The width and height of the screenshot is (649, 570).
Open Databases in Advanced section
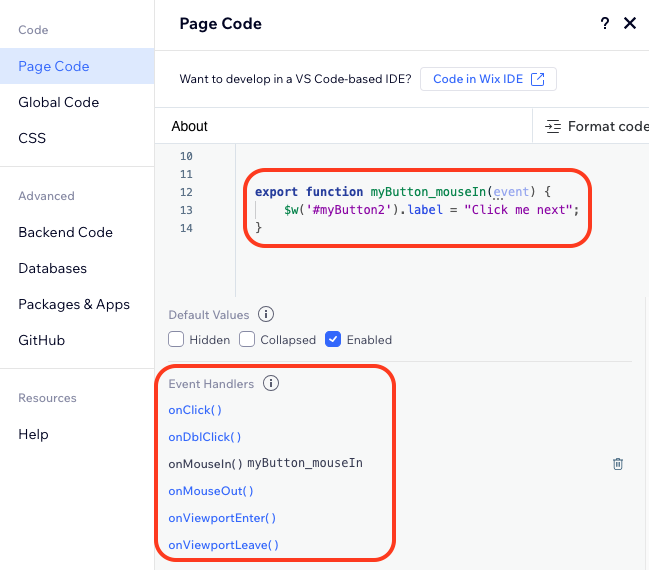click(53, 268)
